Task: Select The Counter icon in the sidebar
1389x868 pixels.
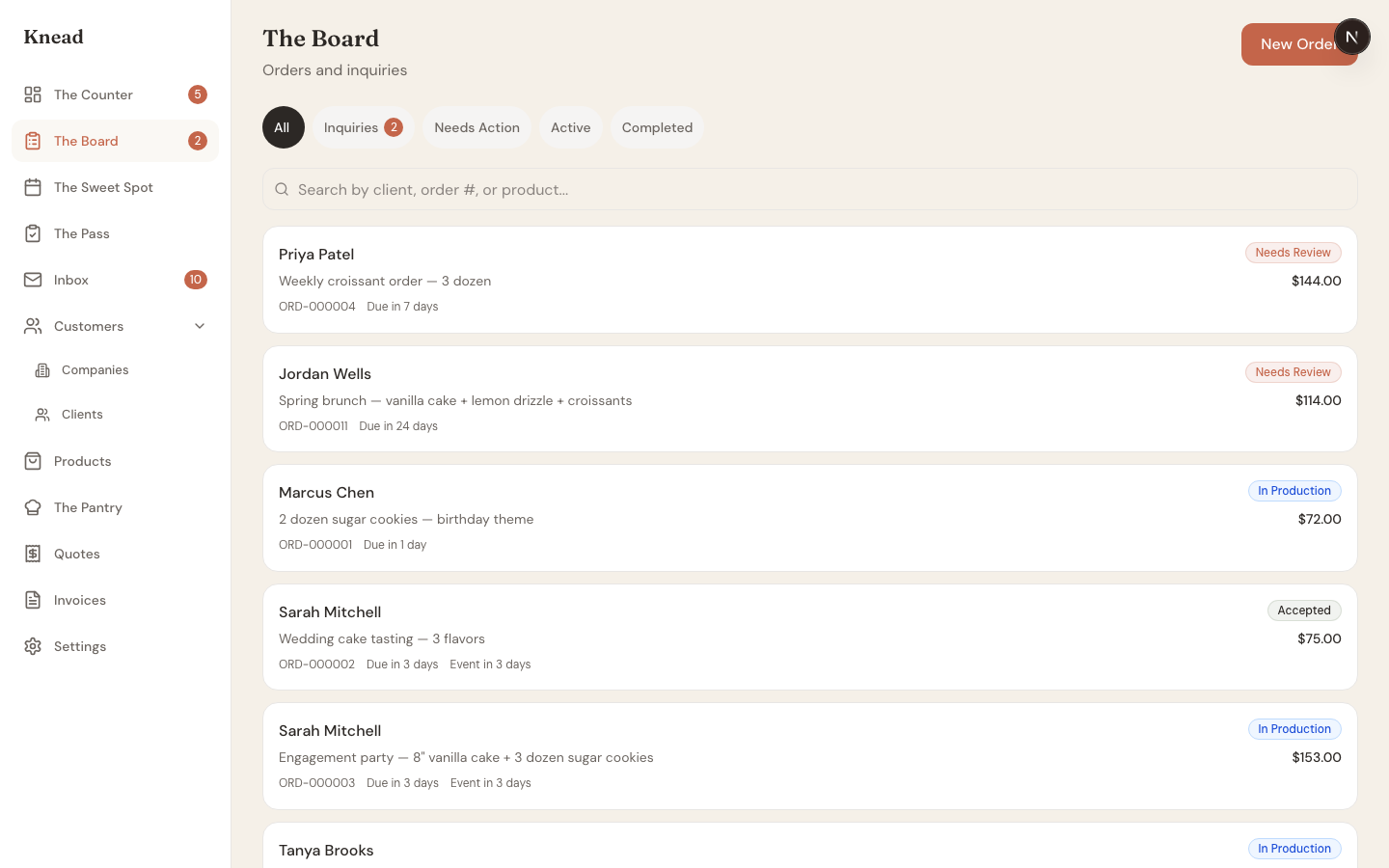Action: coord(32,95)
